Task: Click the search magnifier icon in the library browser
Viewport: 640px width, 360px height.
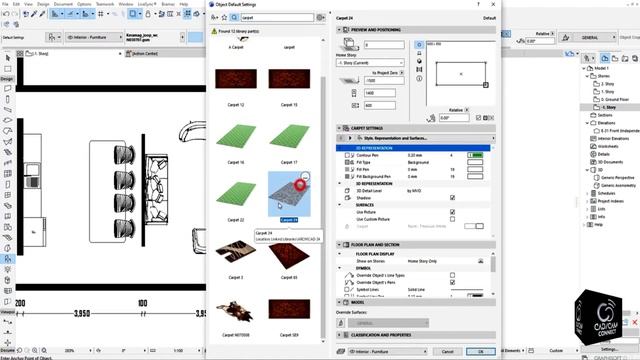Action: click(234, 18)
